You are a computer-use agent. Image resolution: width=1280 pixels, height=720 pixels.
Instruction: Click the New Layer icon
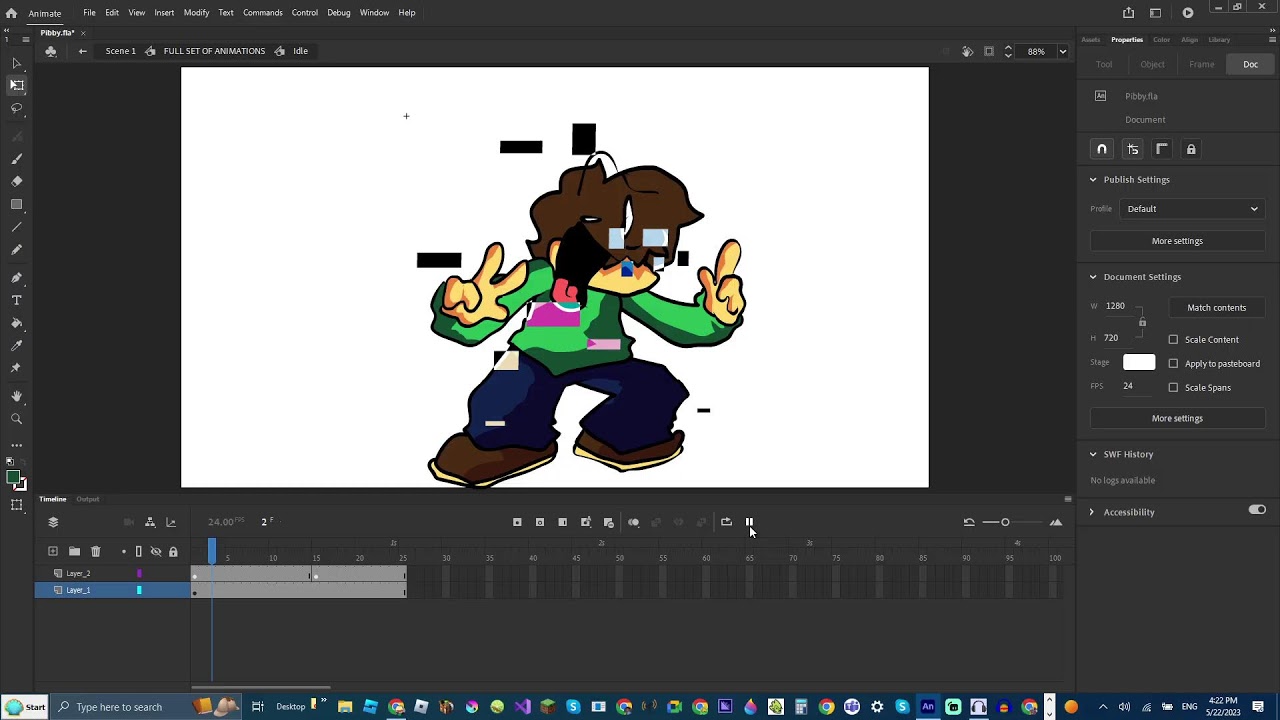coord(53,551)
